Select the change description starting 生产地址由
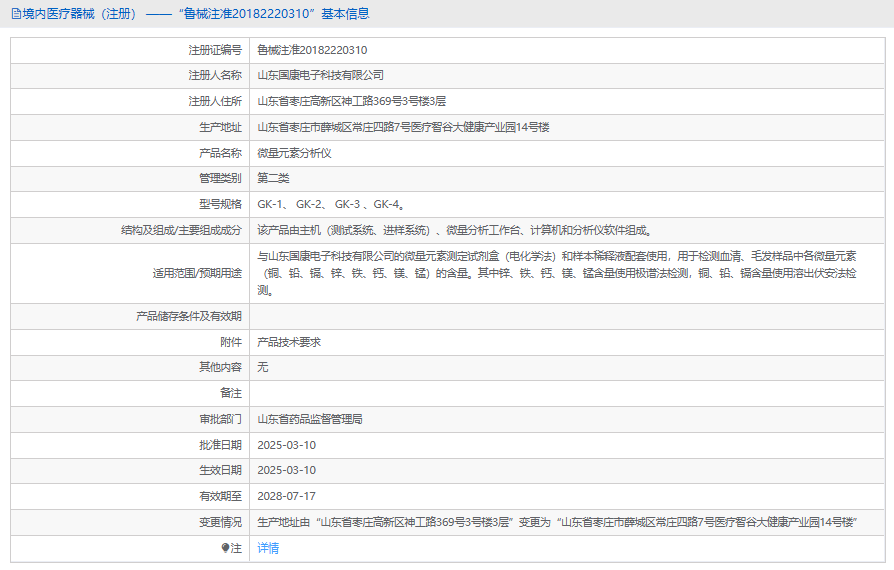 (558, 522)
